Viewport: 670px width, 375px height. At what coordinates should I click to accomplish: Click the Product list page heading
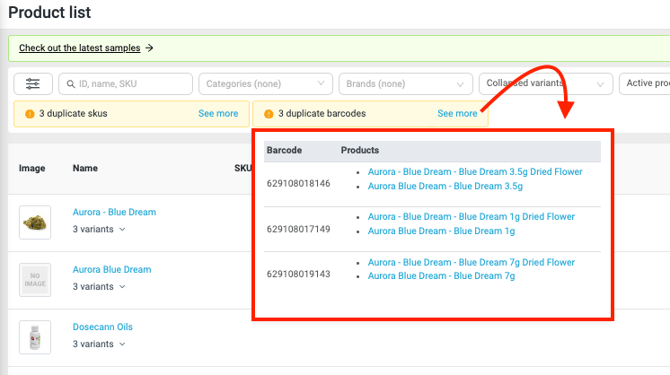click(50, 12)
